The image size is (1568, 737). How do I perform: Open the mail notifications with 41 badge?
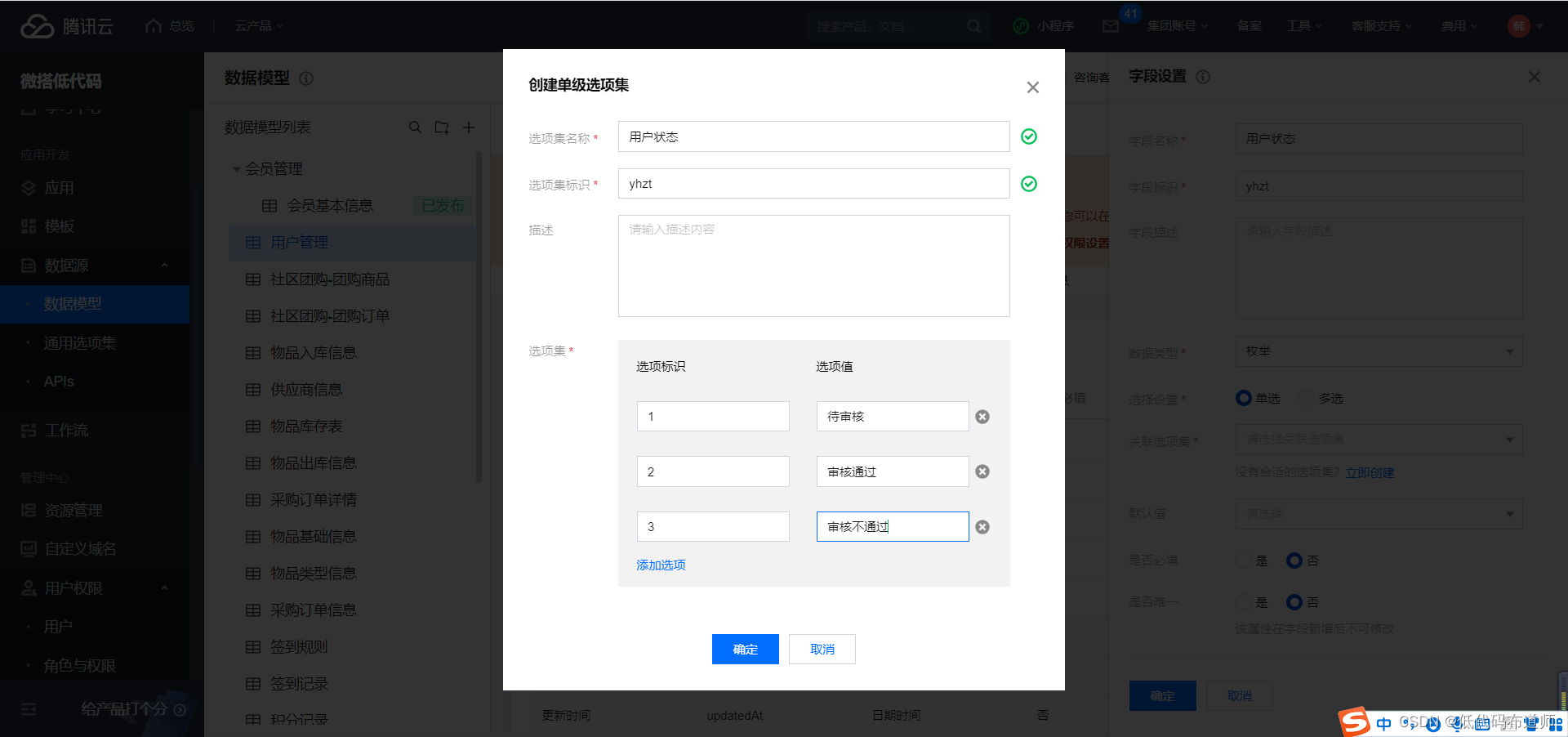point(1110,26)
